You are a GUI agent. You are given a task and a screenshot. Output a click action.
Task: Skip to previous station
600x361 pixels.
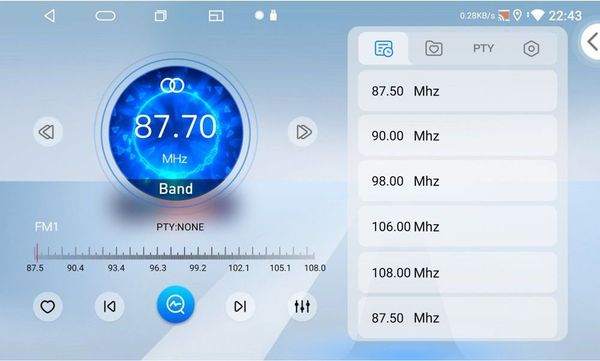(x=109, y=306)
